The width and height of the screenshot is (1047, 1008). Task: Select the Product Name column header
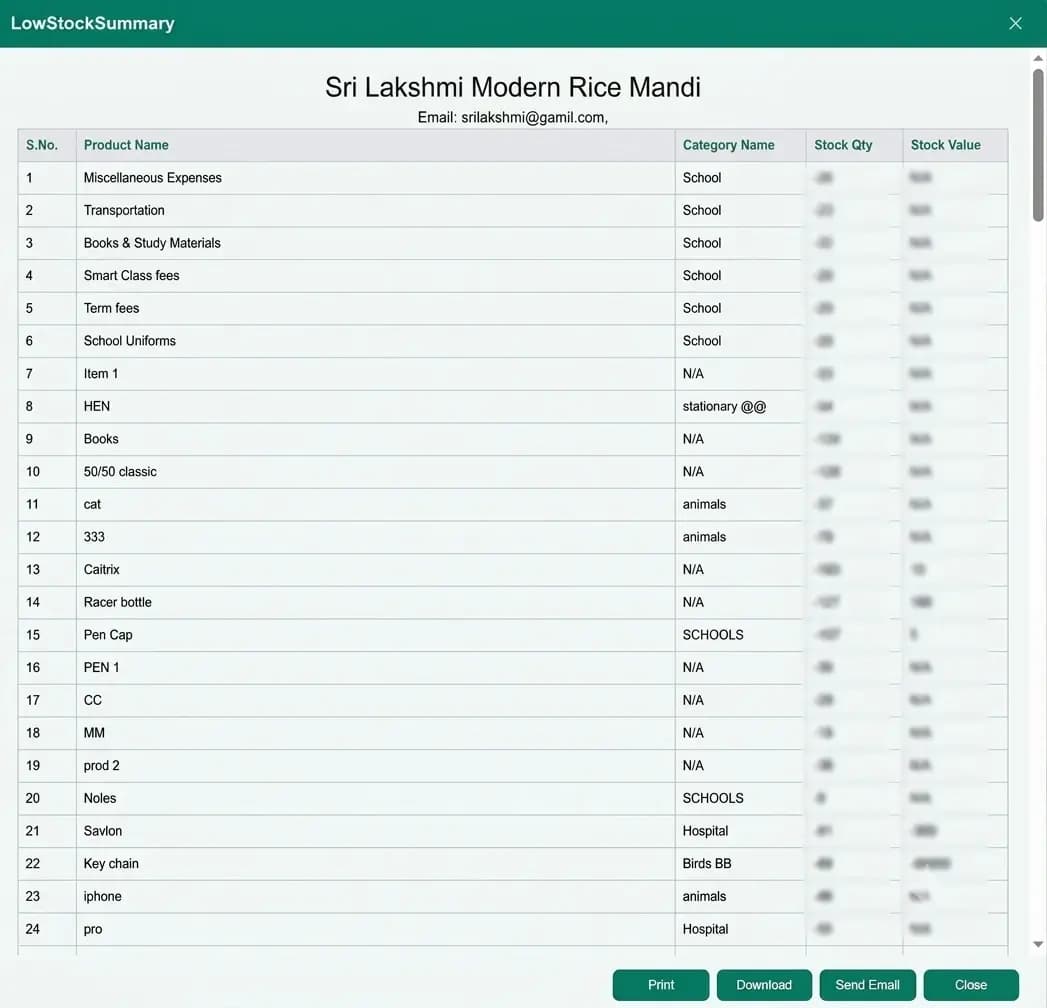pos(375,145)
